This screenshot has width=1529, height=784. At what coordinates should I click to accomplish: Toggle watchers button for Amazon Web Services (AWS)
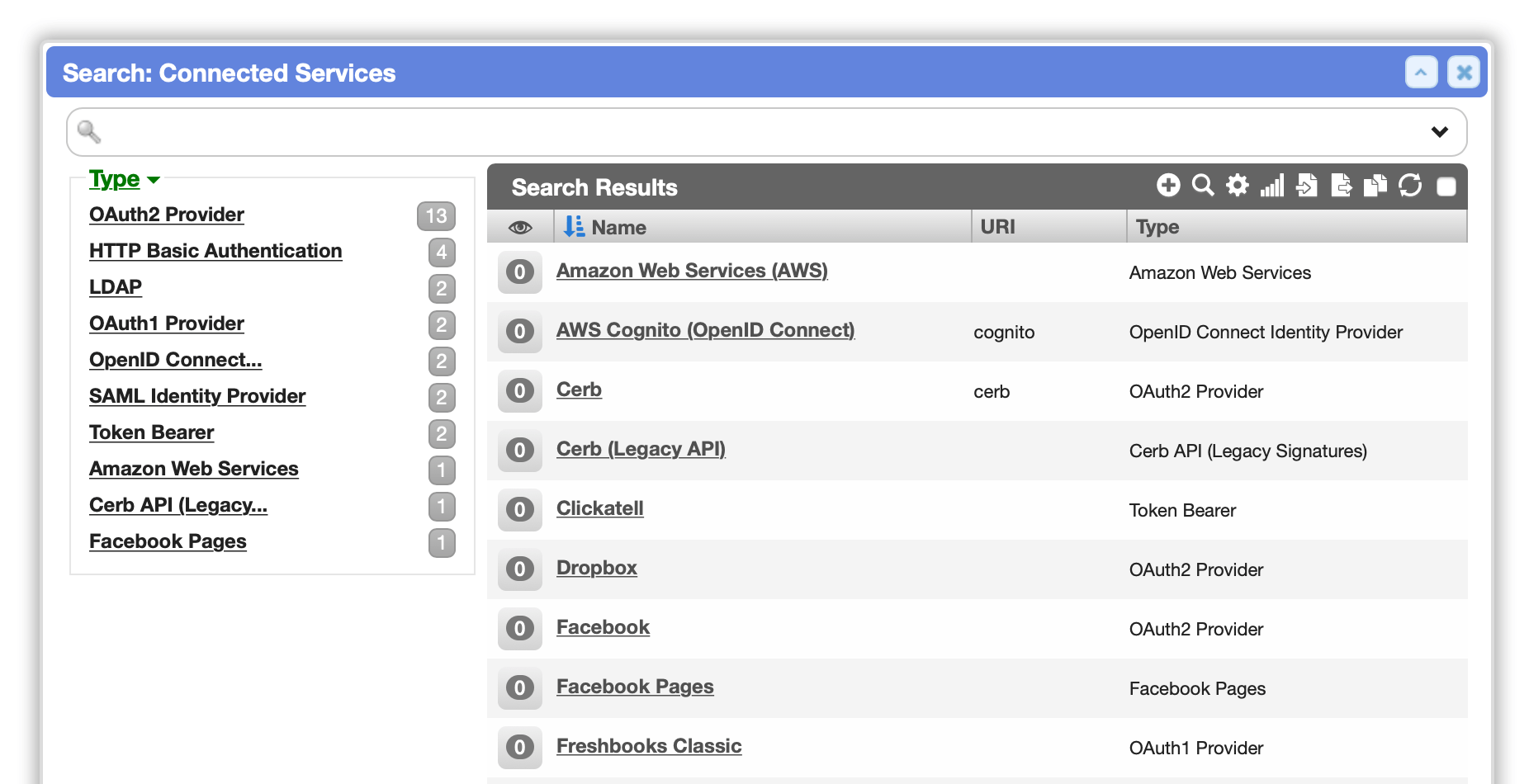click(x=520, y=272)
